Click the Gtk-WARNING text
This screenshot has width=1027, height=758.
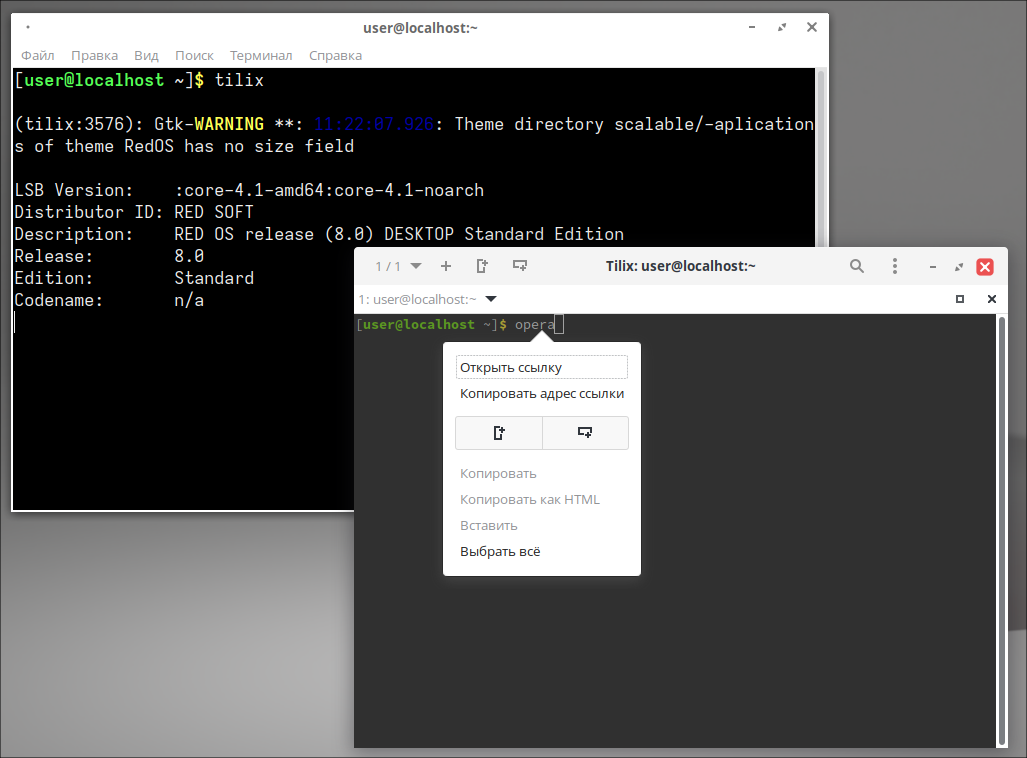point(209,124)
